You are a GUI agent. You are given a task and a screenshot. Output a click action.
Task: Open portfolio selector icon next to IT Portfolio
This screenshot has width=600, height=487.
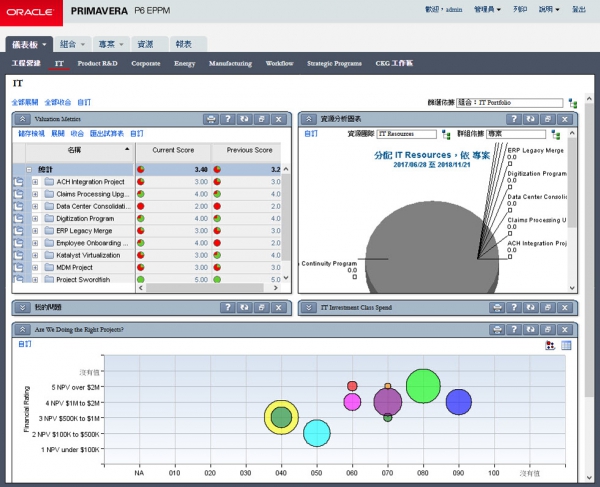pos(573,103)
